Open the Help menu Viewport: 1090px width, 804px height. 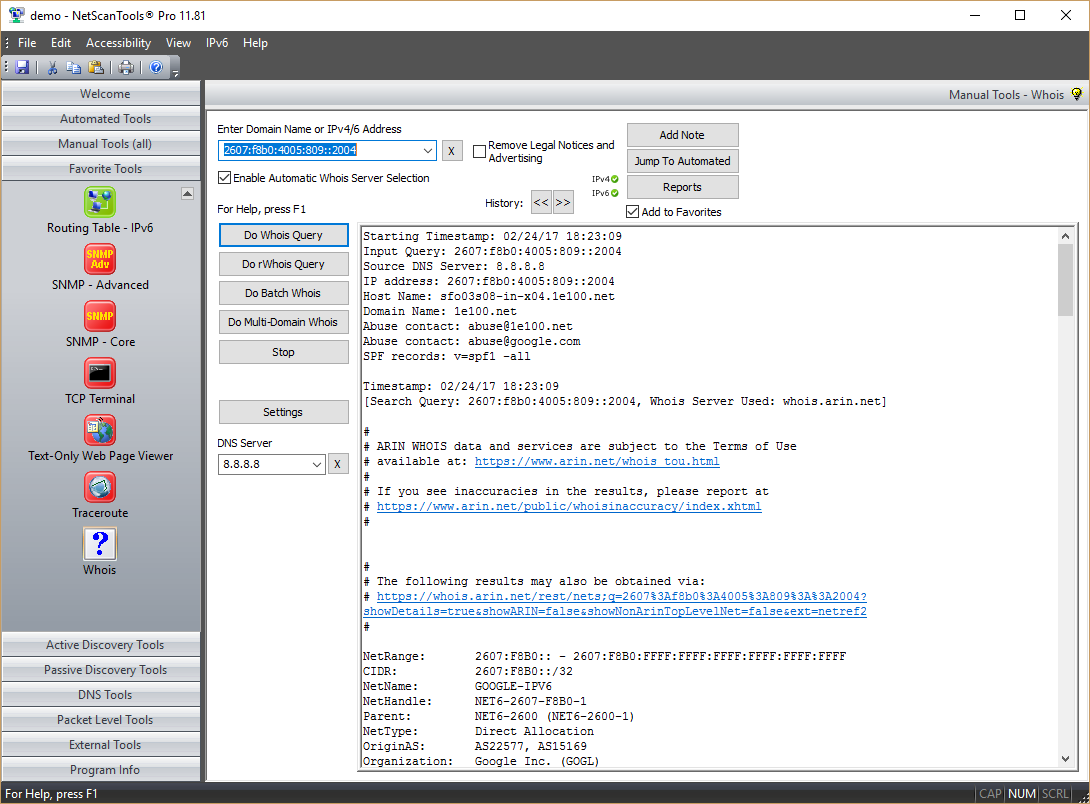255,43
